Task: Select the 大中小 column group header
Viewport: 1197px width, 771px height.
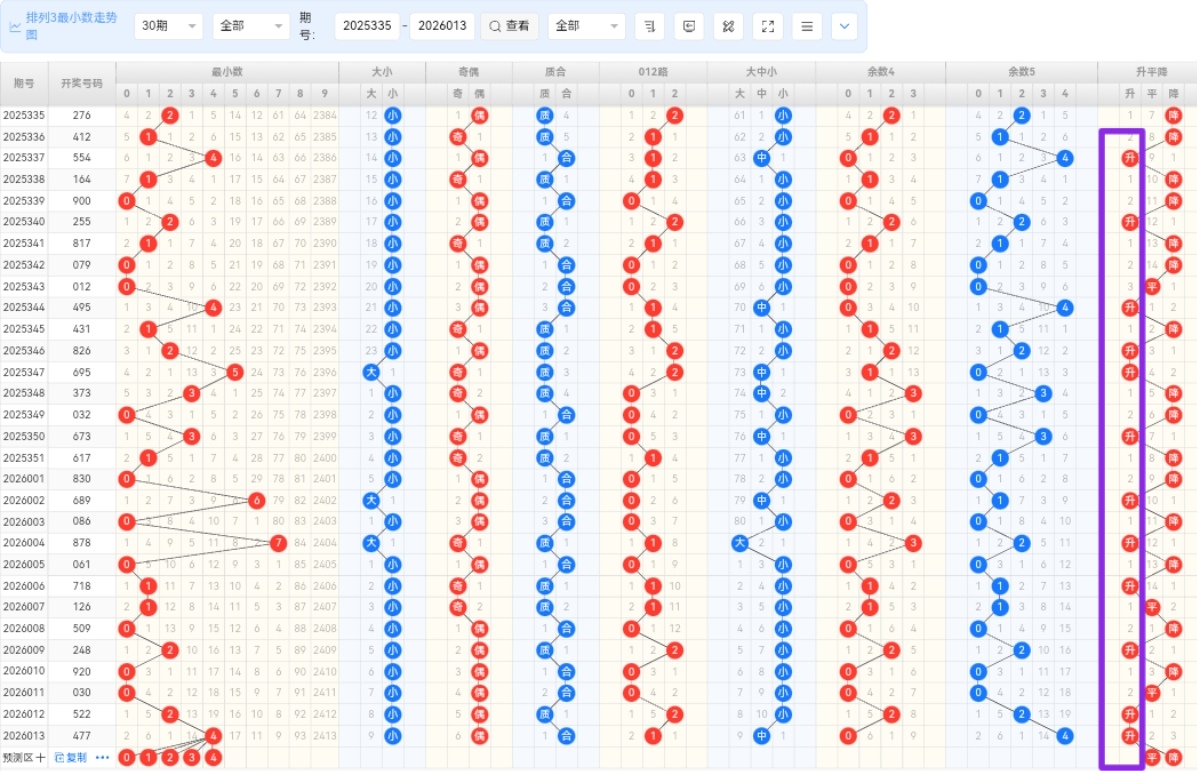Action: [x=761, y=72]
